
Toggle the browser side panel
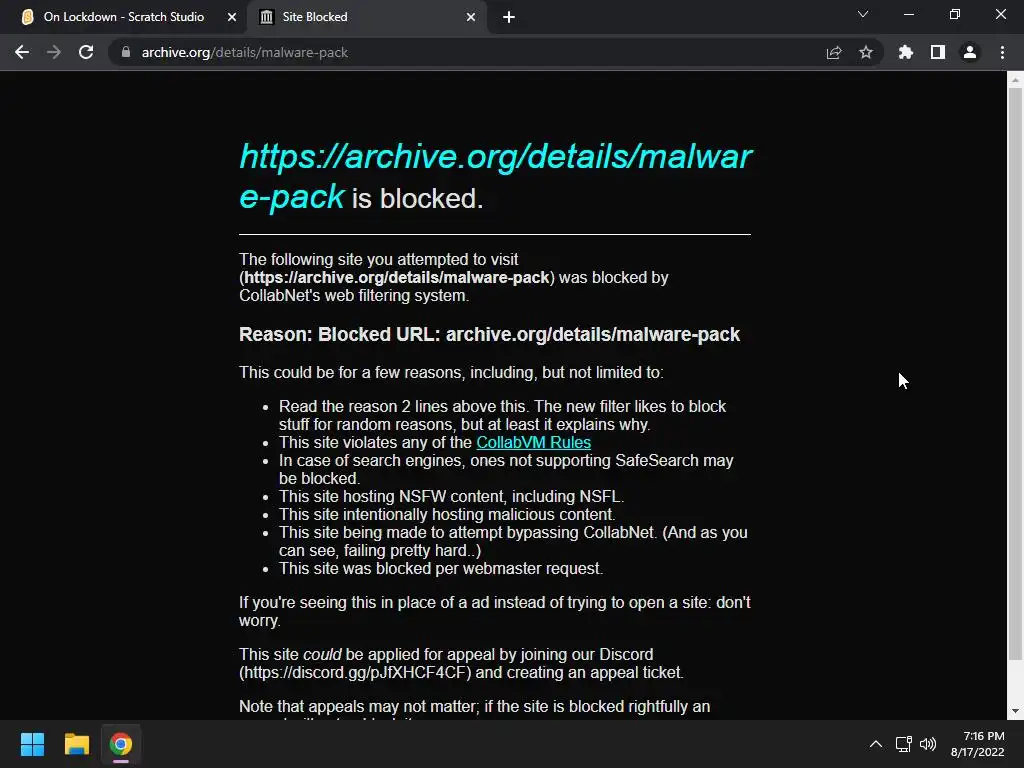pyautogui.click(x=938, y=52)
